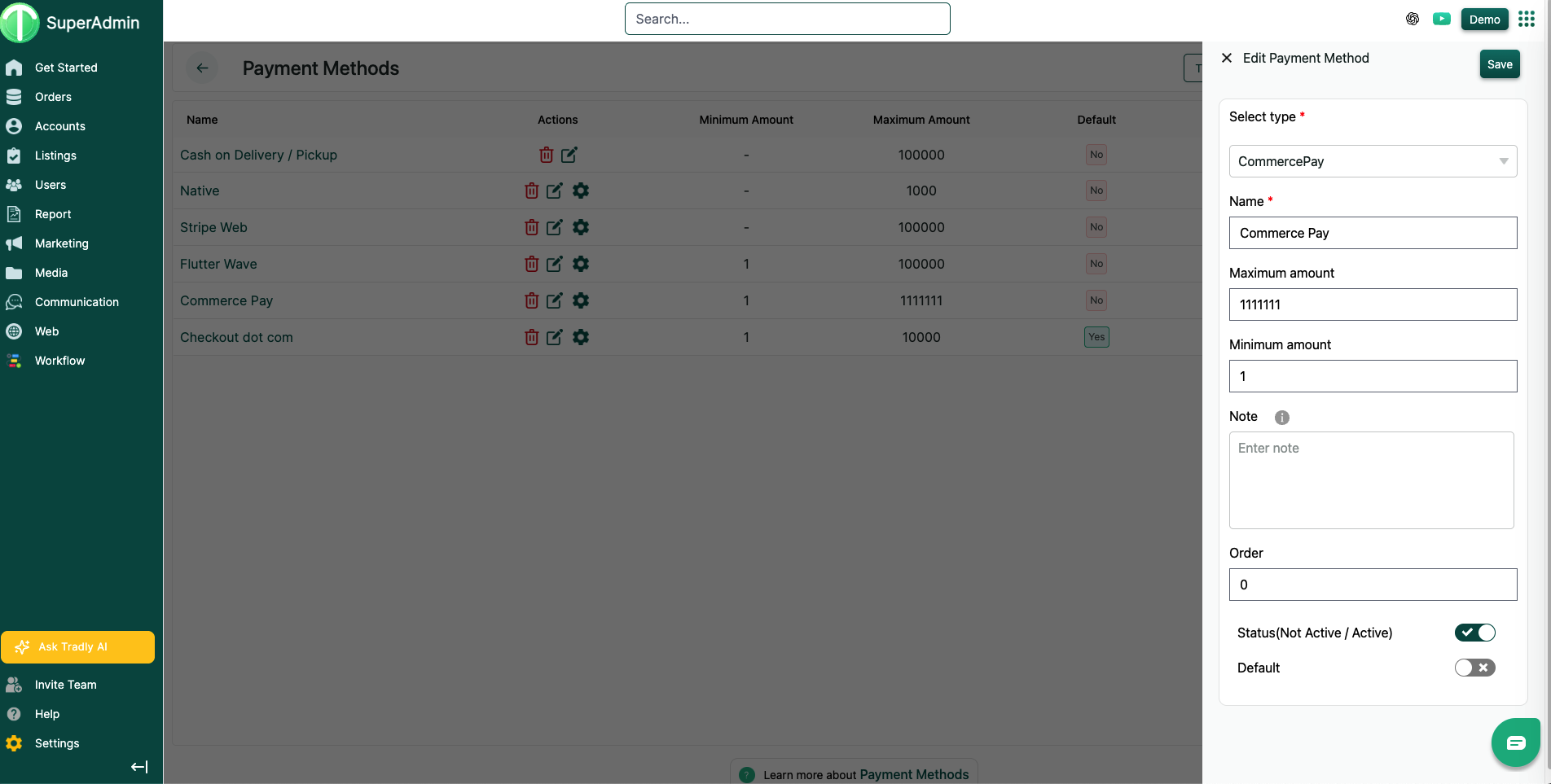Viewport: 1551px width, 784px height.
Task: Open the Demo account menu
Action: 1484,20
